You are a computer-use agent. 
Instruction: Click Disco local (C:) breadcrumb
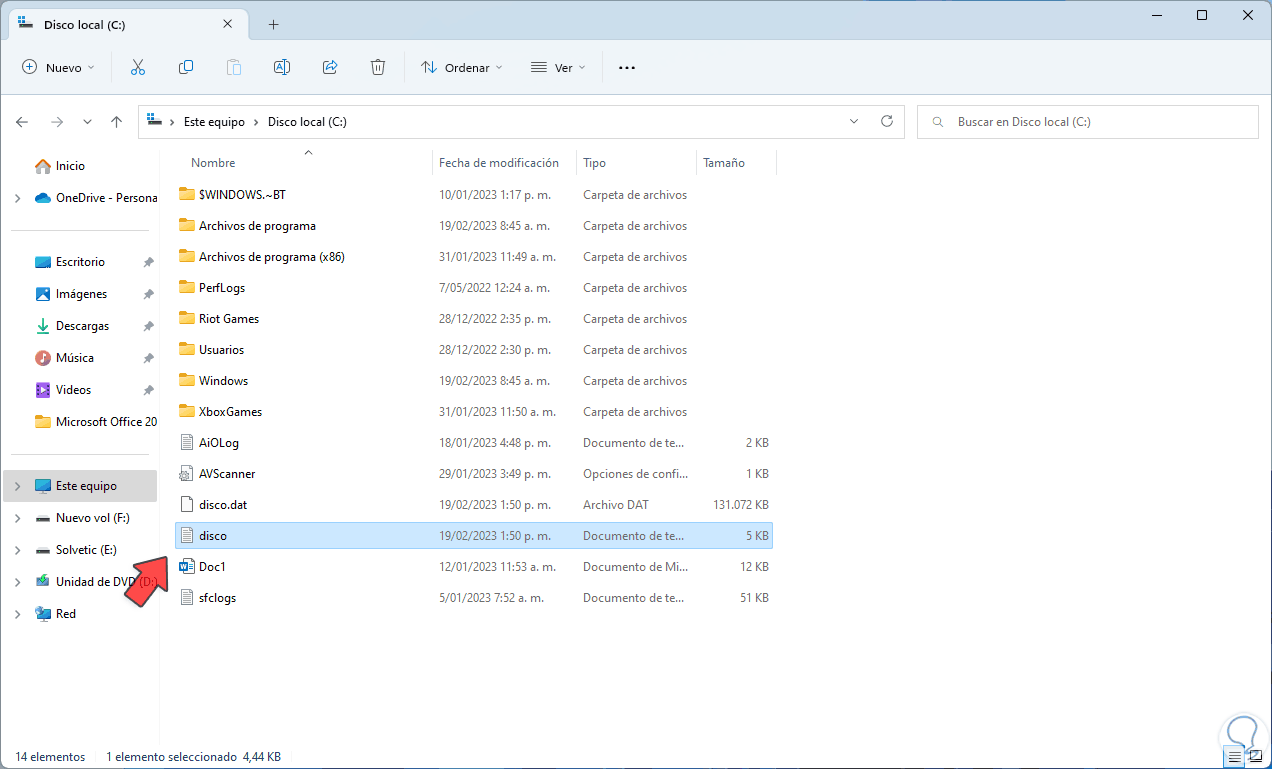click(307, 122)
